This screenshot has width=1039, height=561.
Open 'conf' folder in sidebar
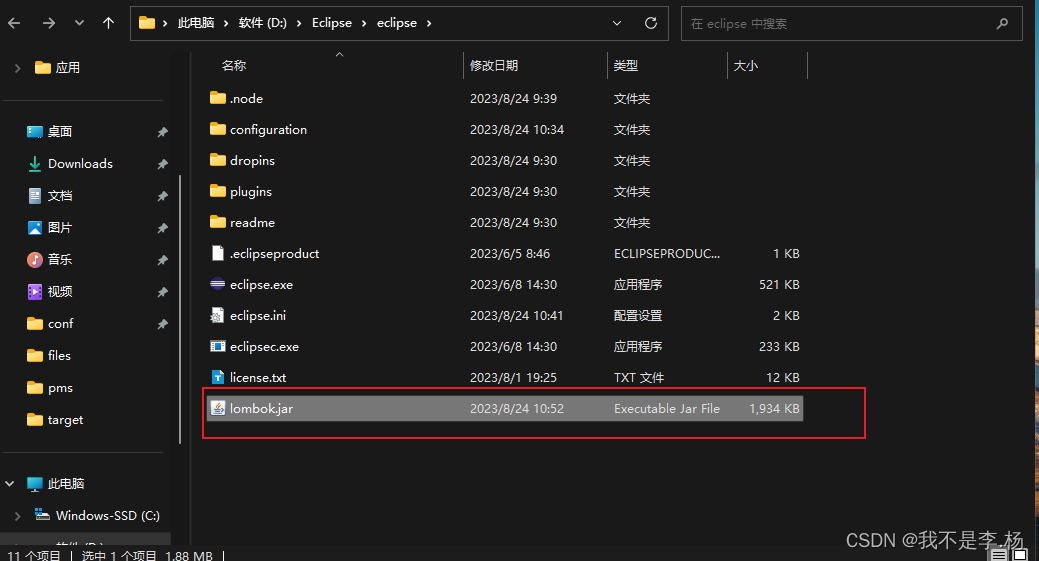(50, 324)
